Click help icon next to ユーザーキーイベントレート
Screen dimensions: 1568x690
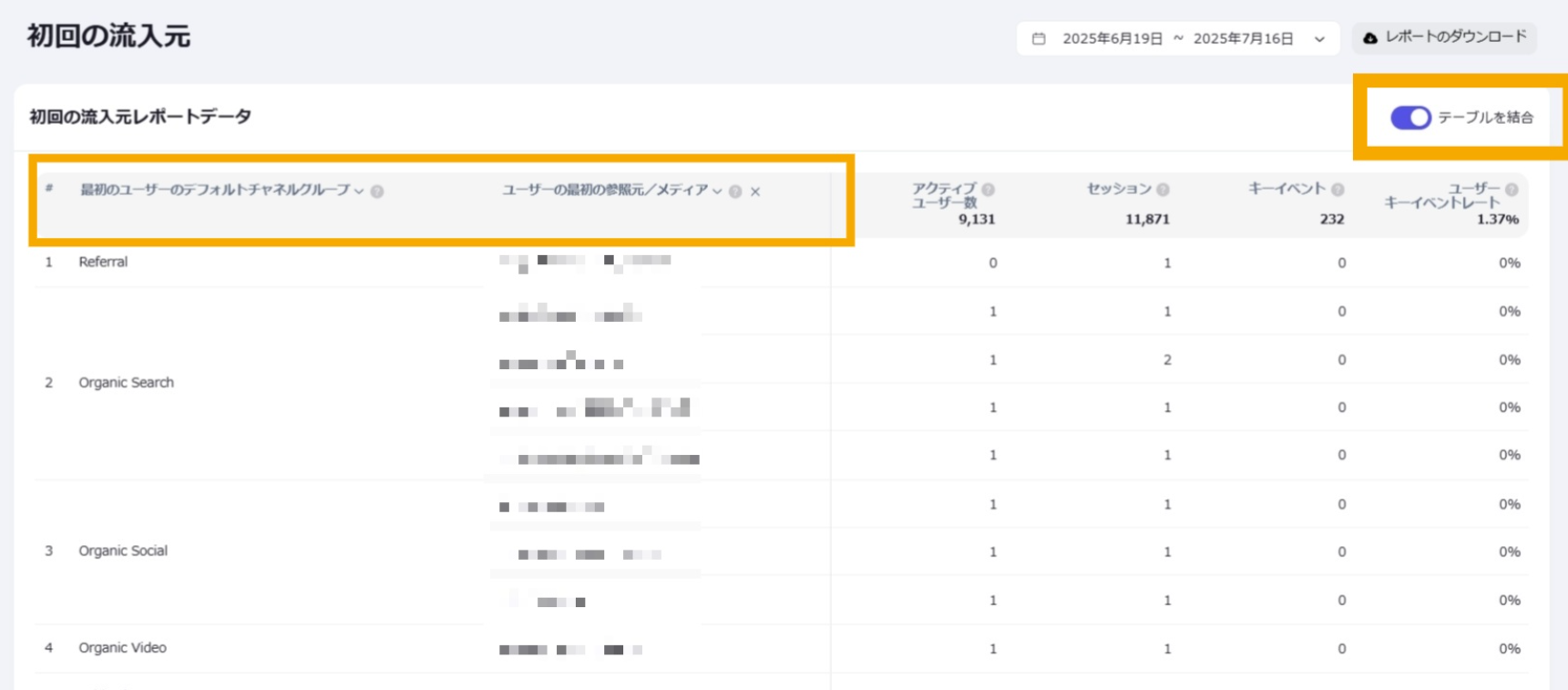pos(1512,190)
